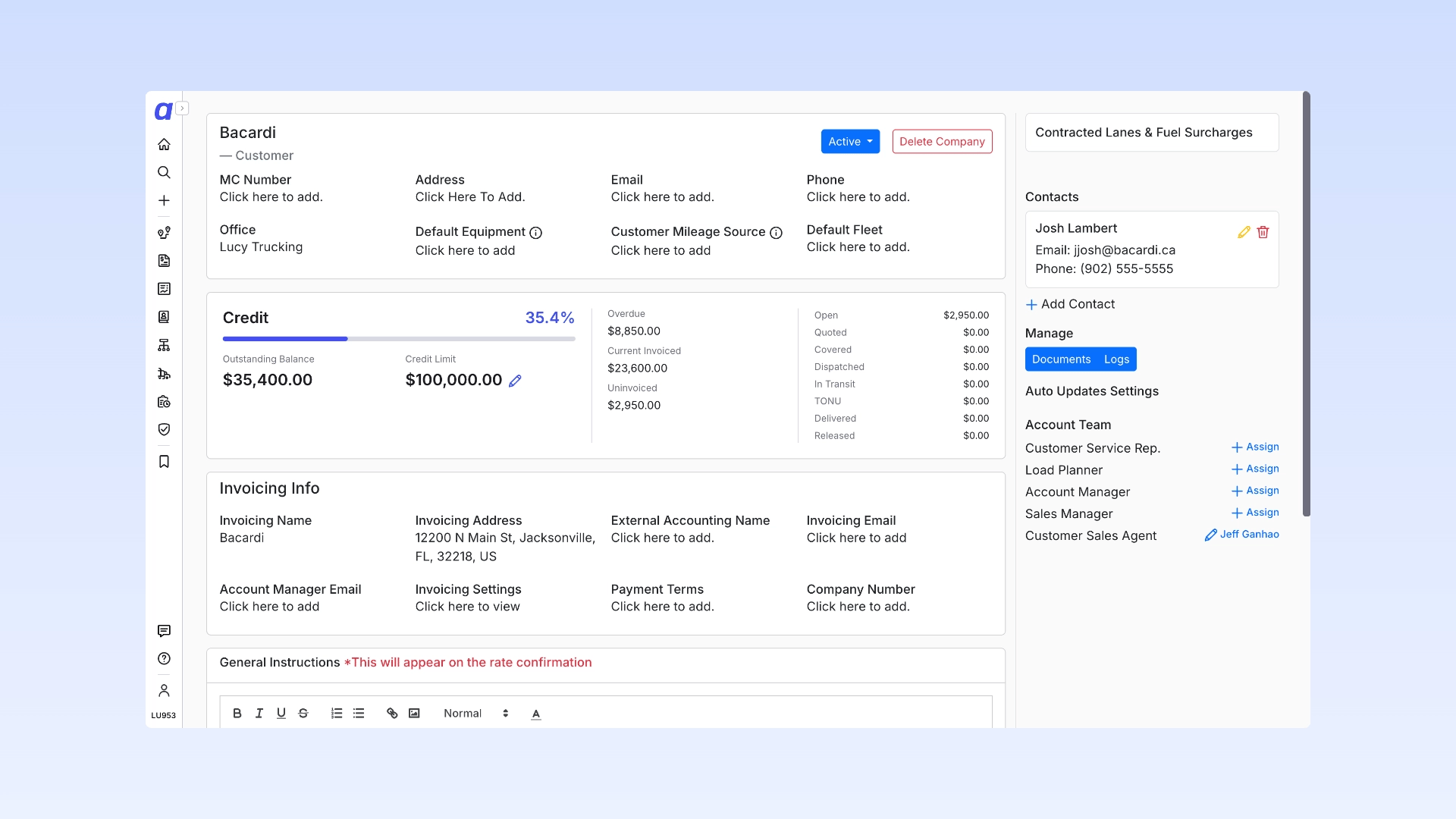Open Contracted Lanes & Fuel Surcharges
The width and height of the screenshot is (1456, 819).
pyautogui.click(x=1152, y=133)
